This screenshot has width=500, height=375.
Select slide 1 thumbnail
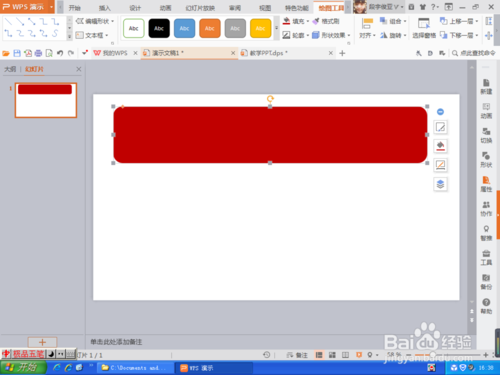pos(46,100)
